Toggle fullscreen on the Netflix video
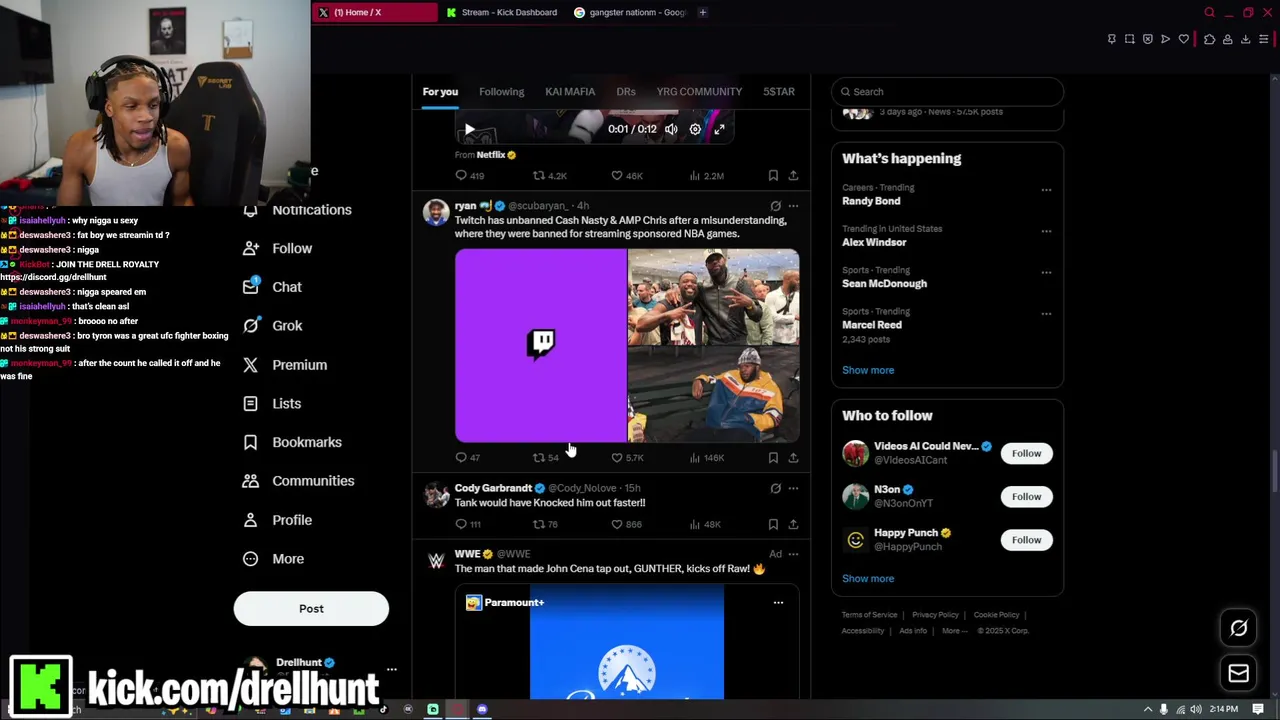 (719, 129)
